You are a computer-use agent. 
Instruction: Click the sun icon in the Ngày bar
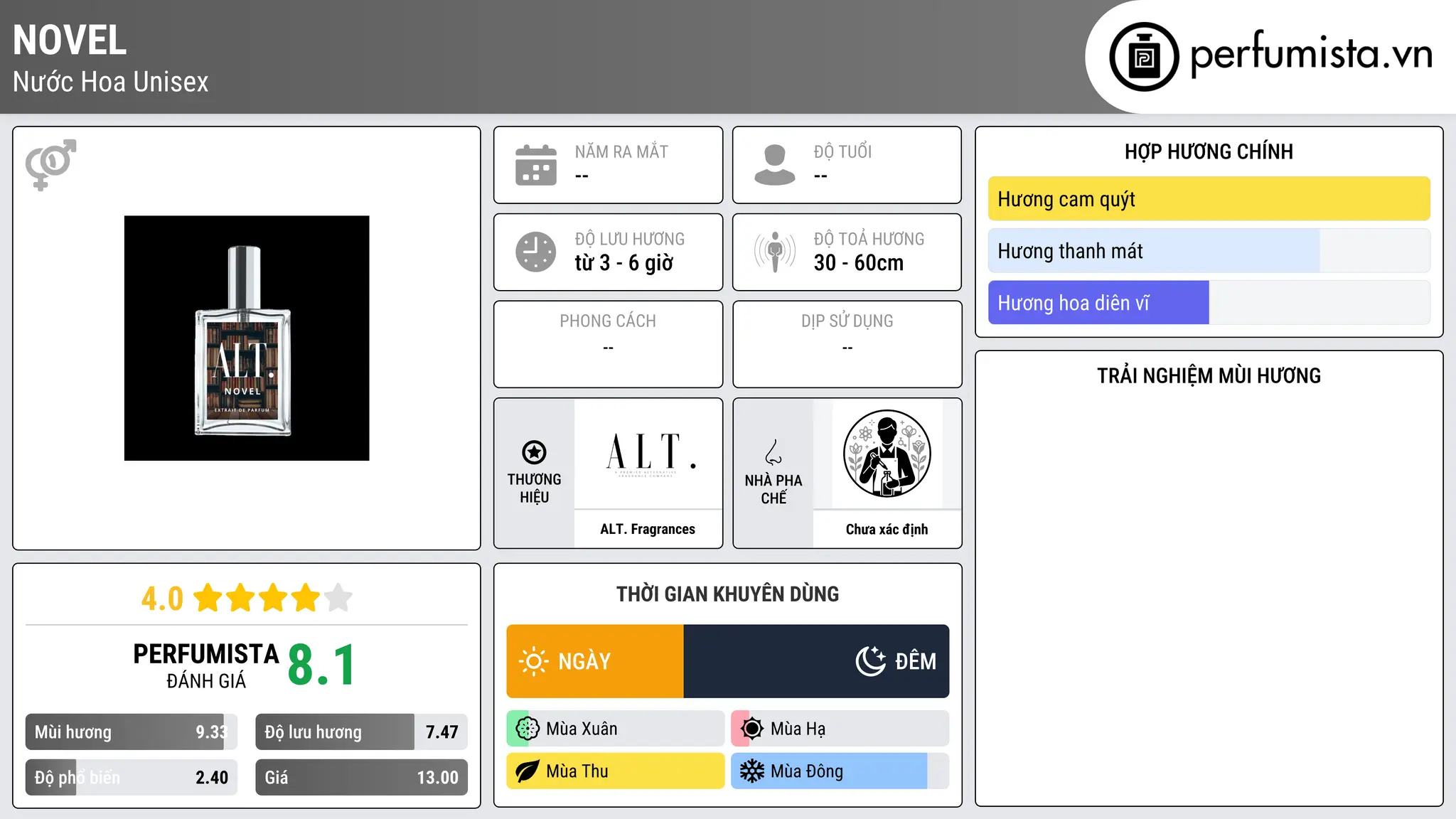click(533, 661)
